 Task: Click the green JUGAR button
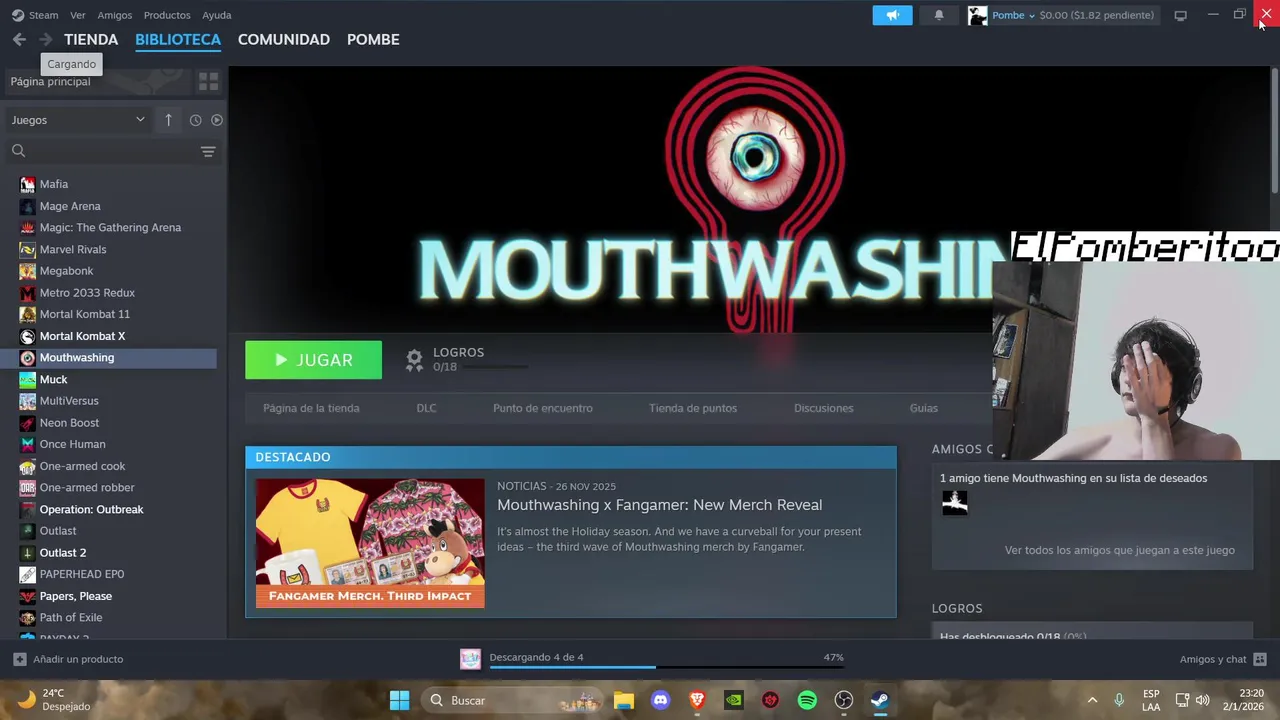point(313,360)
